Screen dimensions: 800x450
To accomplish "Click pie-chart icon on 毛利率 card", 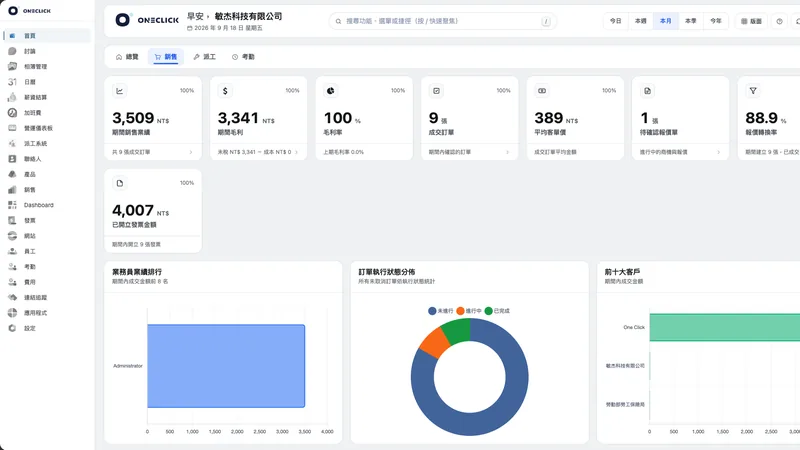I will click(x=331, y=91).
